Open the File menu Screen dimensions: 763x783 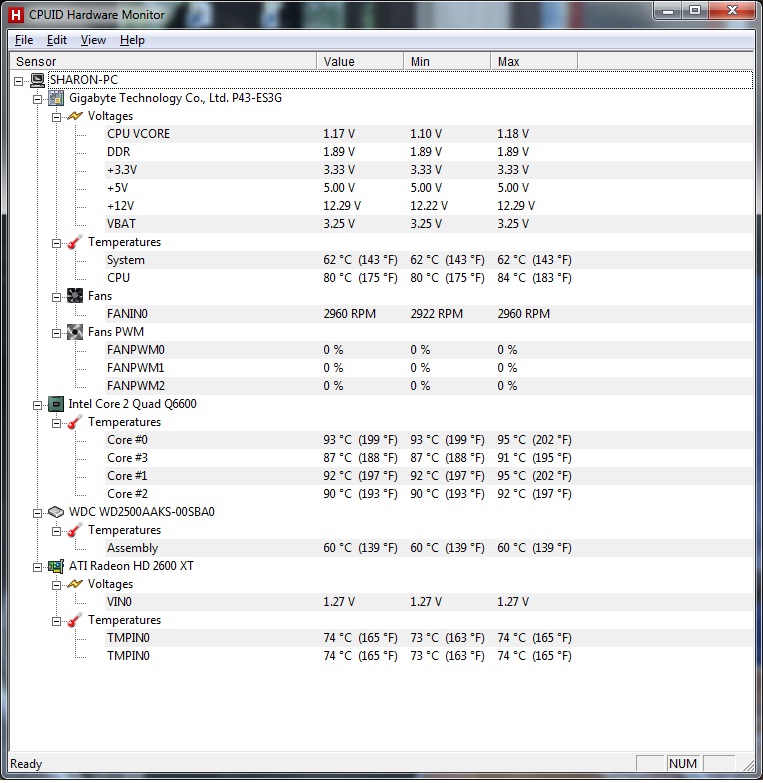[x=24, y=40]
